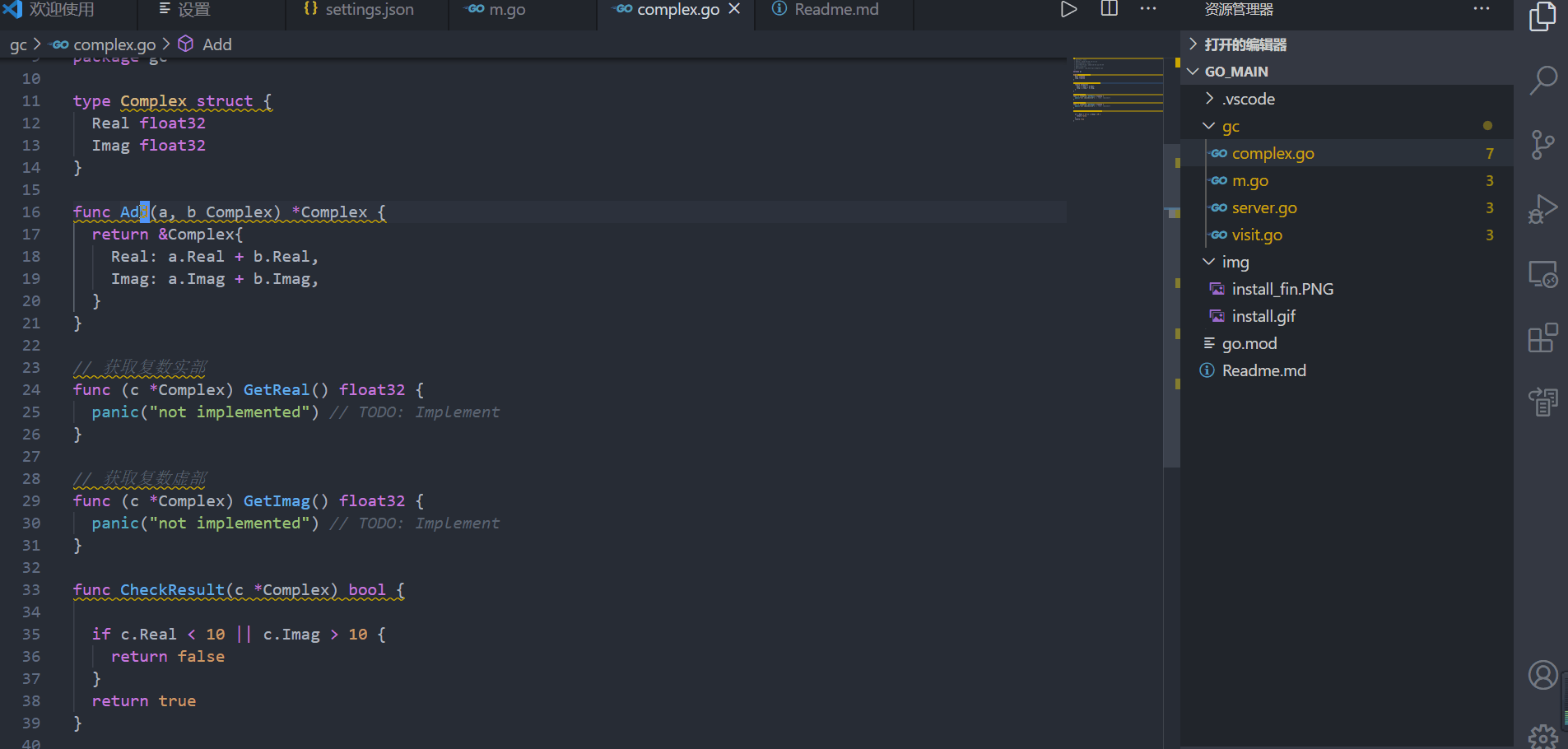Open the Manage settings gear icon
This screenshot has width=1568, height=749.
click(1543, 735)
